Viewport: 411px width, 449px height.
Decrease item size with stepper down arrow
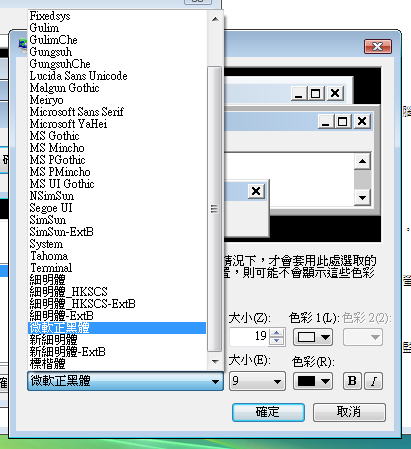point(277,341)
